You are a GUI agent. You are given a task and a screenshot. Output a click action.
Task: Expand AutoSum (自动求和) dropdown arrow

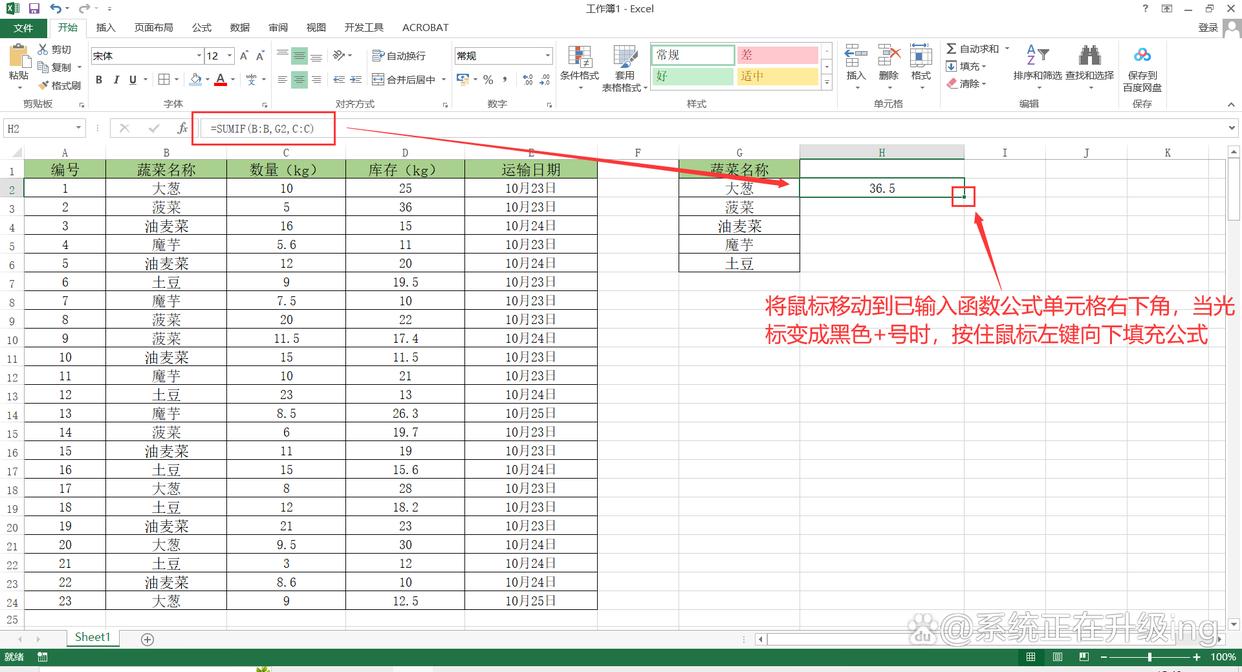pyautogui.click(x=1007, y=49)
